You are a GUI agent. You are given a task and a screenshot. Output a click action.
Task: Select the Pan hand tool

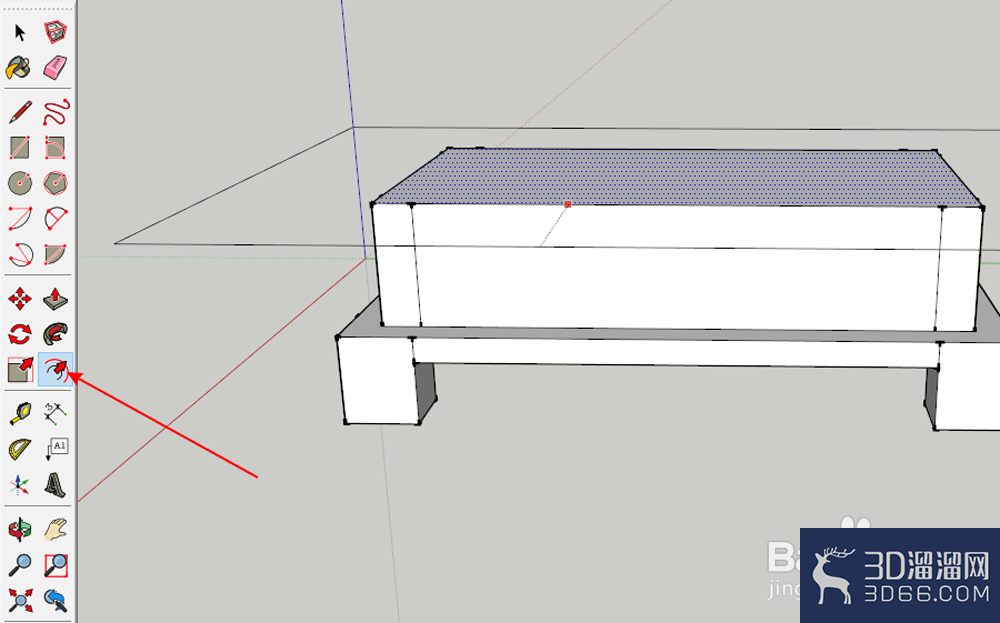tap(55, 529)
